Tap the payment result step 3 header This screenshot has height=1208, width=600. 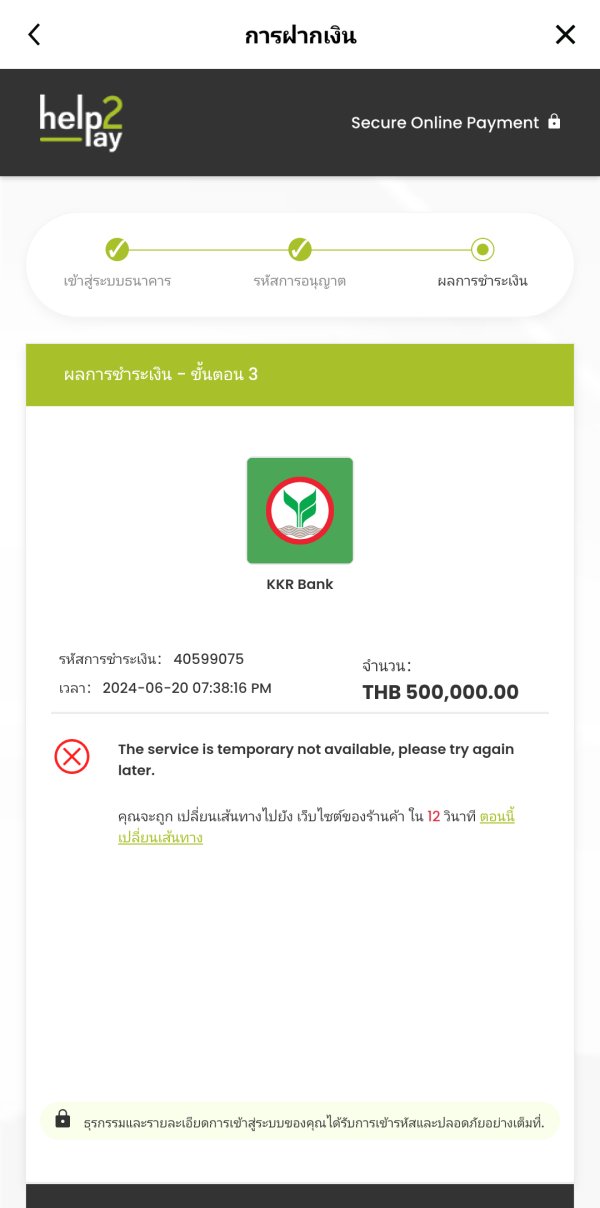click(160, 374)
